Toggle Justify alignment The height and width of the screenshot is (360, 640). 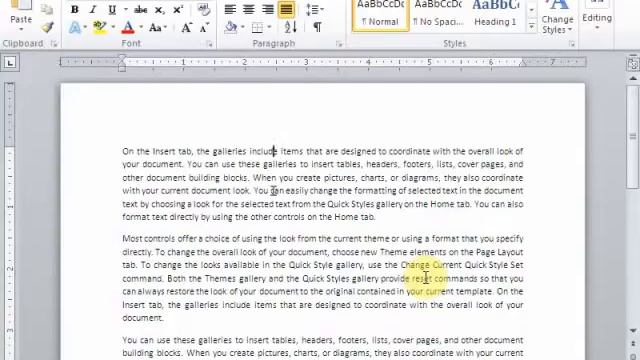286,9
